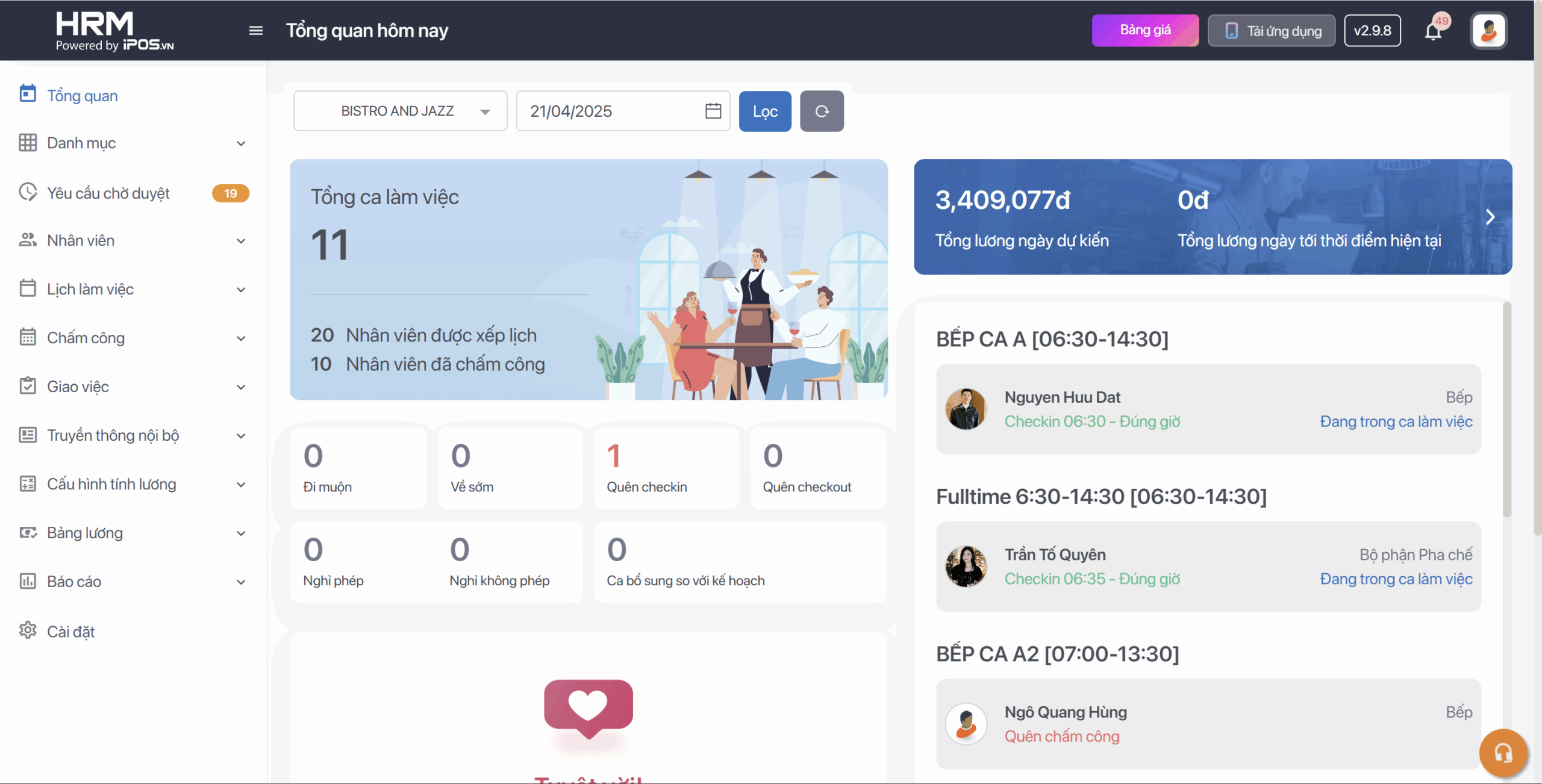Click the user profile avatar icon
The height and width of the screenshot is (784, 1542).
(1488, 30)
